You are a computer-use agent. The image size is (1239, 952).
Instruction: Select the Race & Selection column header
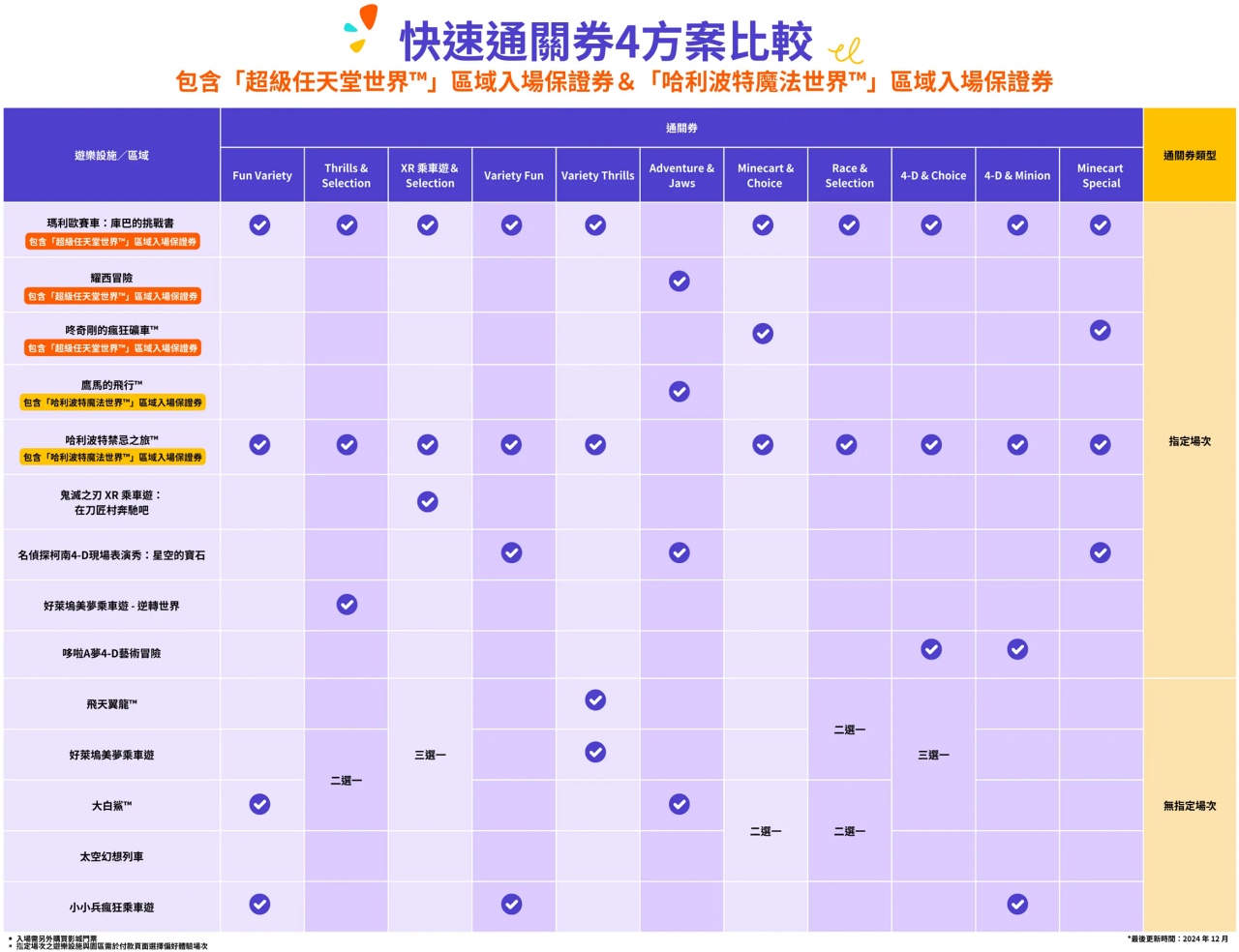coord(850,175)
